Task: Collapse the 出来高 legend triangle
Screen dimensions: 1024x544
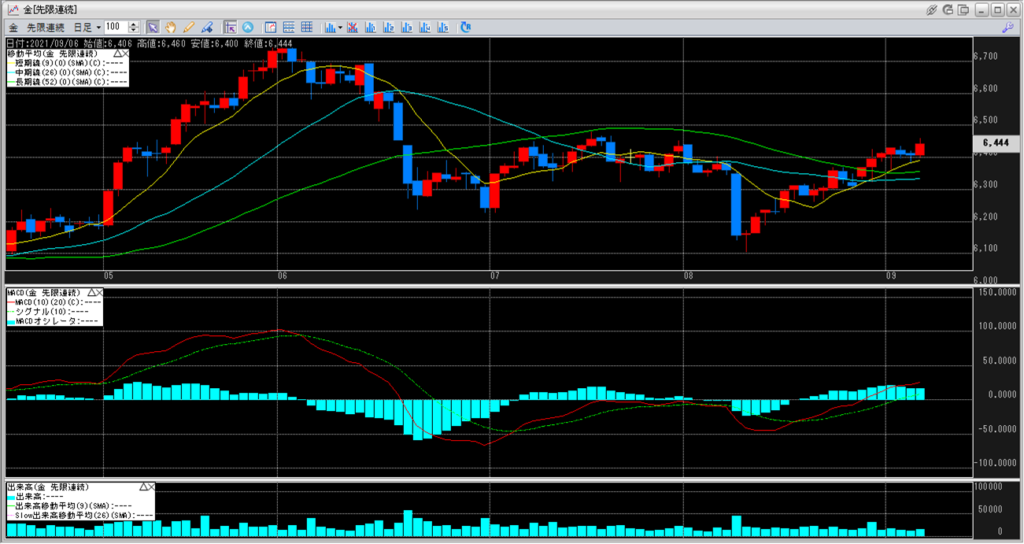Action: (x=144, y=487)
